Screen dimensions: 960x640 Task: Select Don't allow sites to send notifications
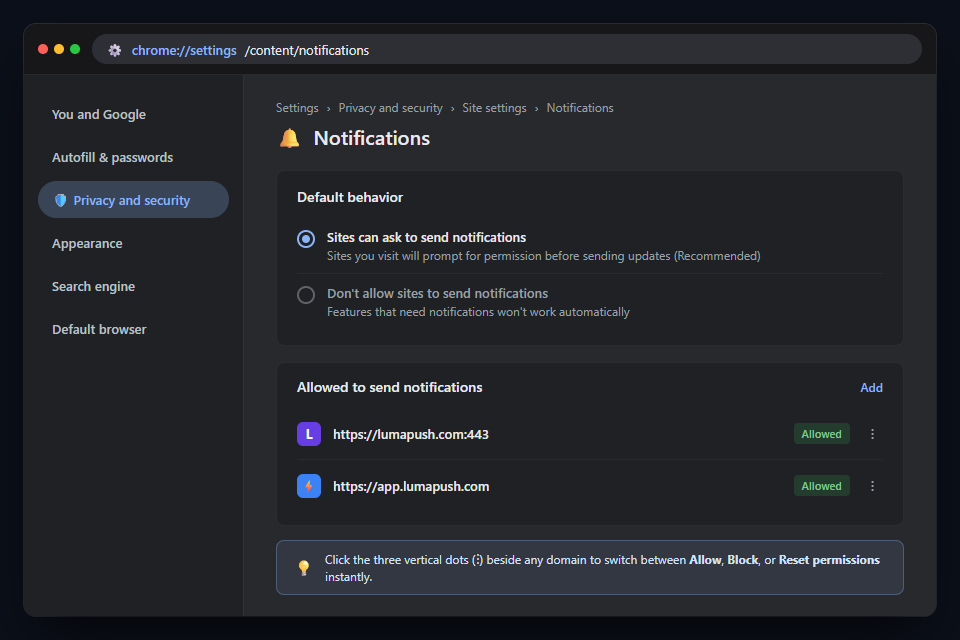[x=306, y=295]
